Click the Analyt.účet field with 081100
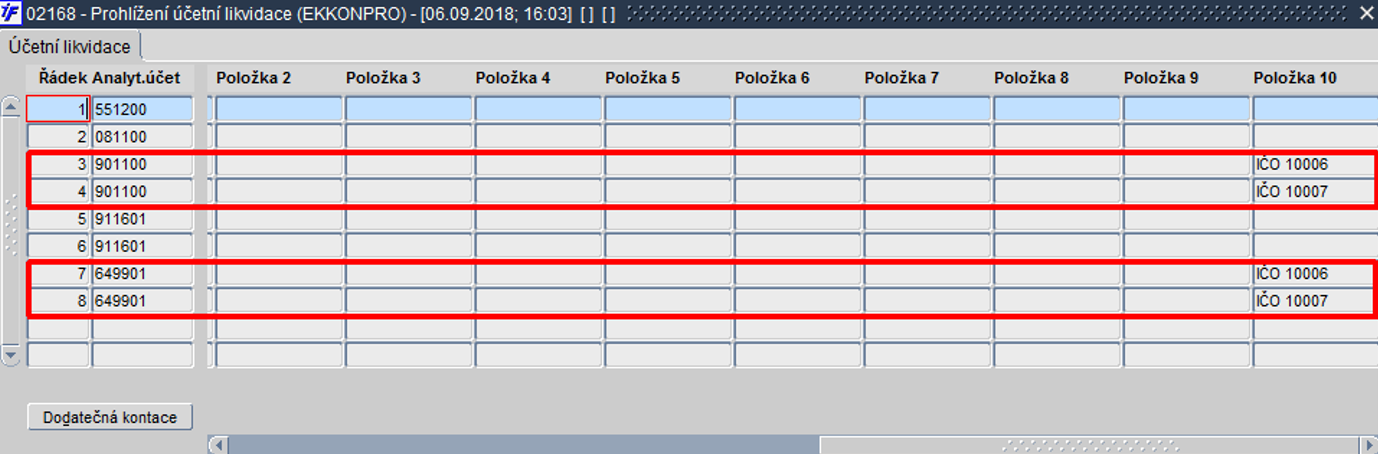The image size is (1378, 454). (142, 136)
